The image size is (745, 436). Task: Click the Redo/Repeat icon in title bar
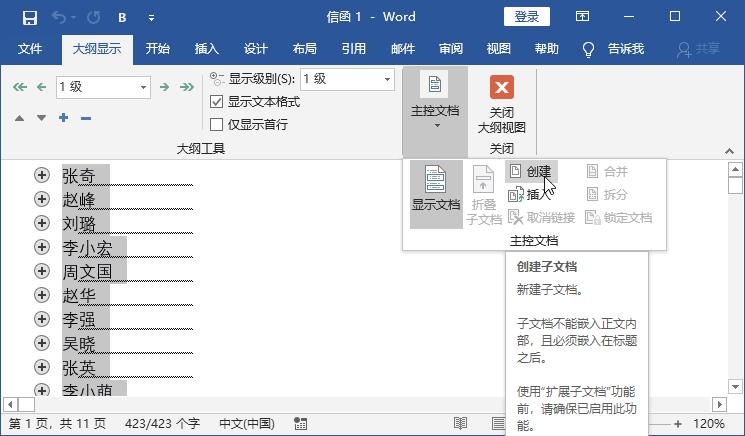pyautogui.click(x=94, y=18)
